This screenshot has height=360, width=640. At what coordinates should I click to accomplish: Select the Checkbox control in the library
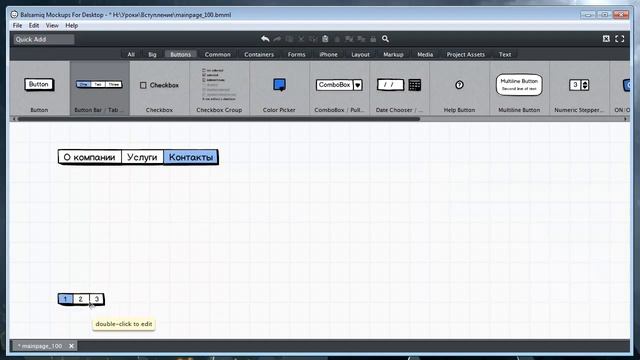tap(160, 89)
